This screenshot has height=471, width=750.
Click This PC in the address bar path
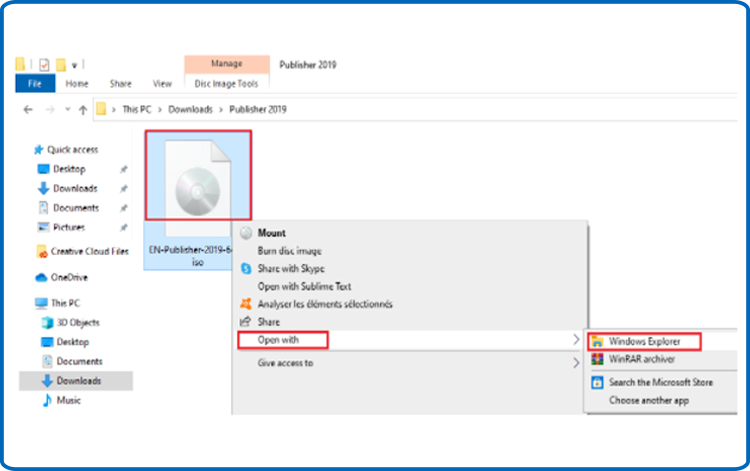coord(137,110)
